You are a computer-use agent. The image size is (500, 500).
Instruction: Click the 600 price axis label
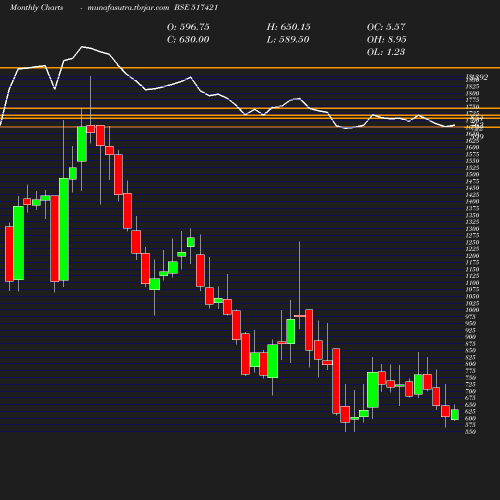(471, 418)
